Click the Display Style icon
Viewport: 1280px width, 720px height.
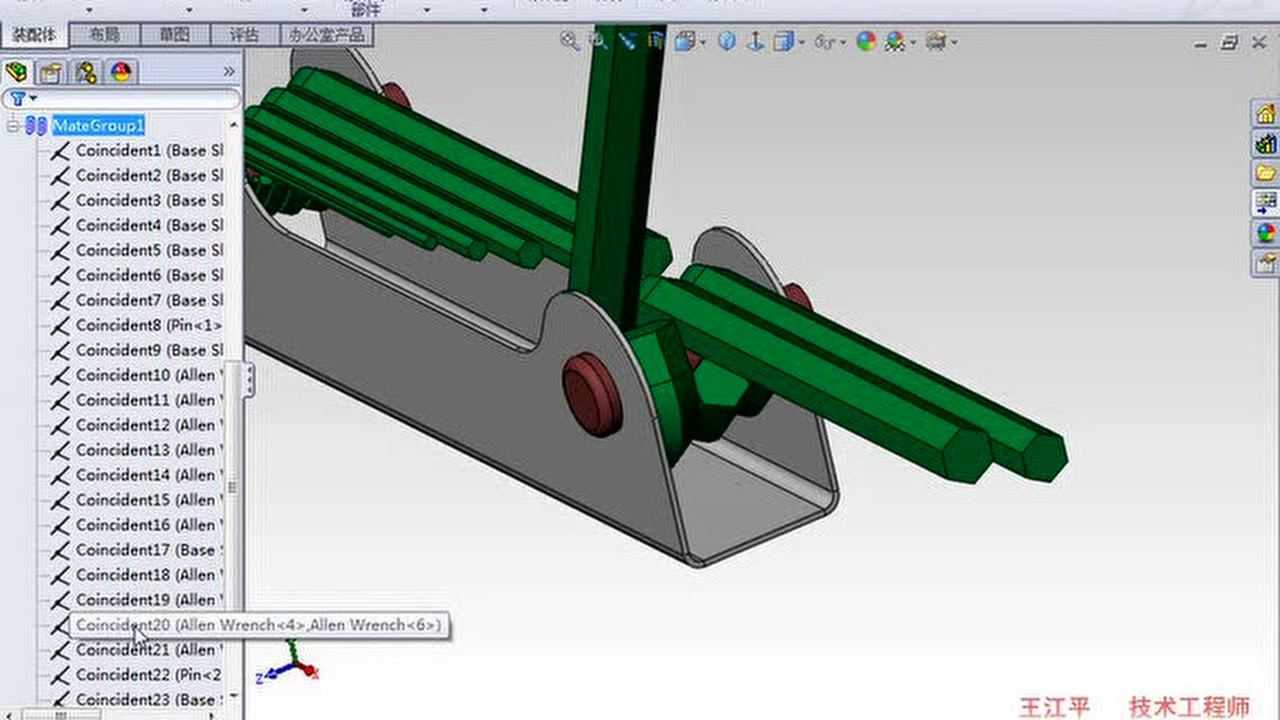783,41
